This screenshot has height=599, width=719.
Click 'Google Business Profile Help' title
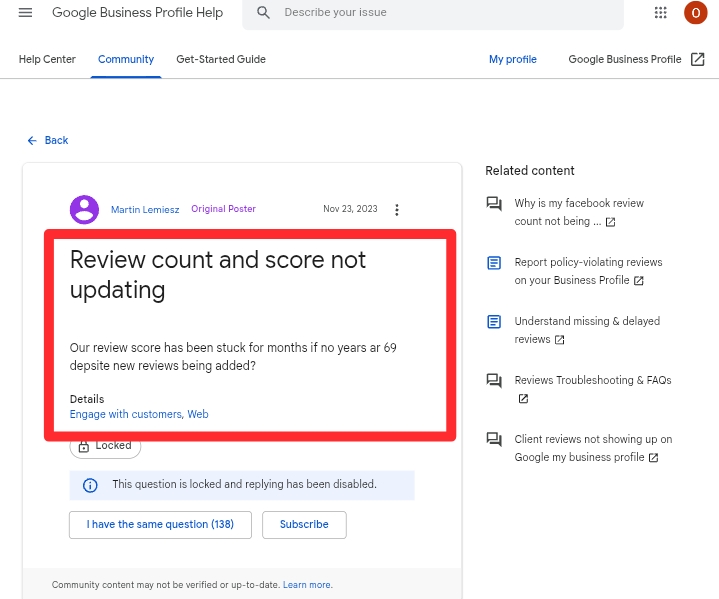click(138, 12)
